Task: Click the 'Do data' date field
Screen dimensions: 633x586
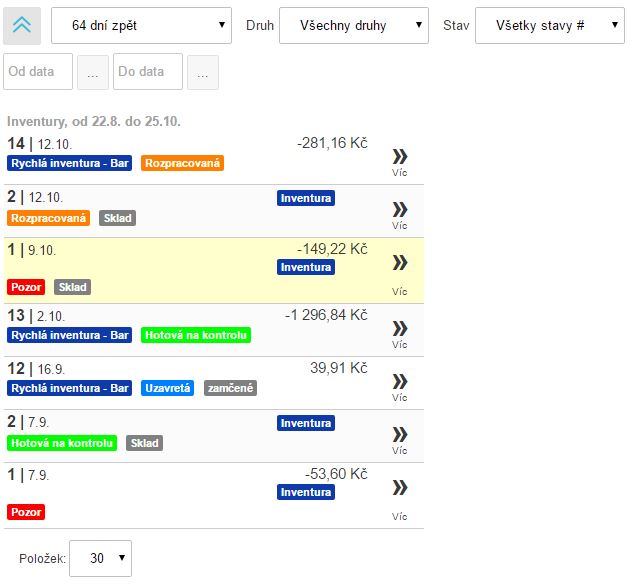Action: click(148, 72)
